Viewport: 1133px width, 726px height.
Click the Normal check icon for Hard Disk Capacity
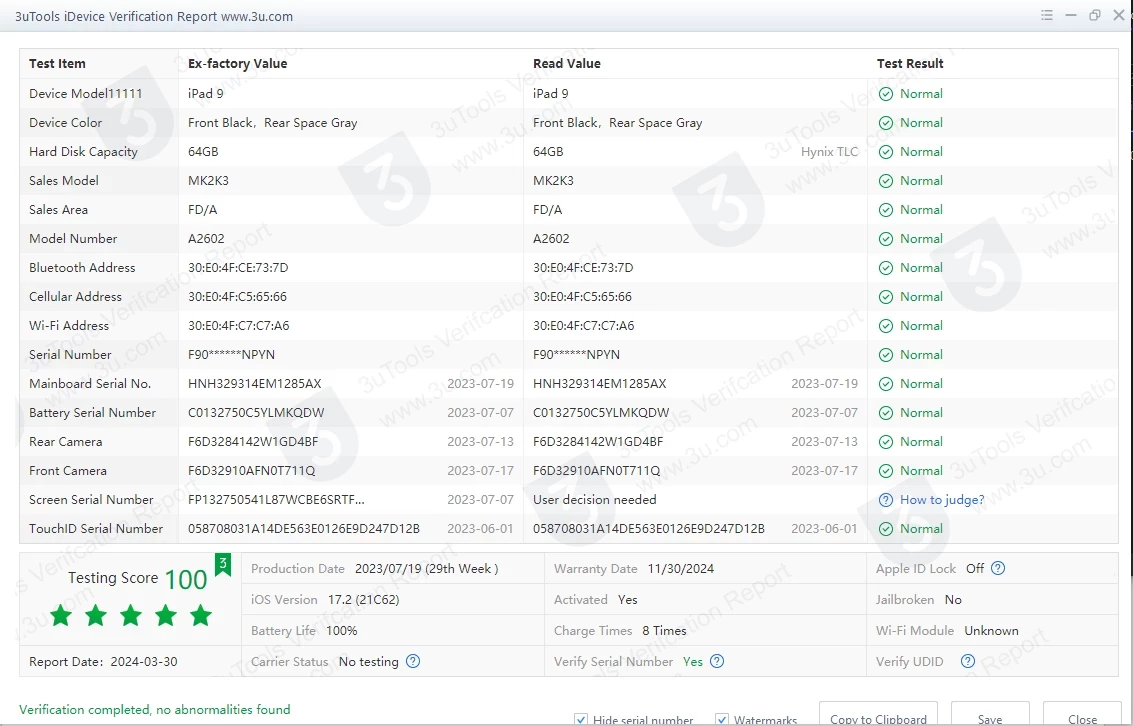tap(885, 152)
